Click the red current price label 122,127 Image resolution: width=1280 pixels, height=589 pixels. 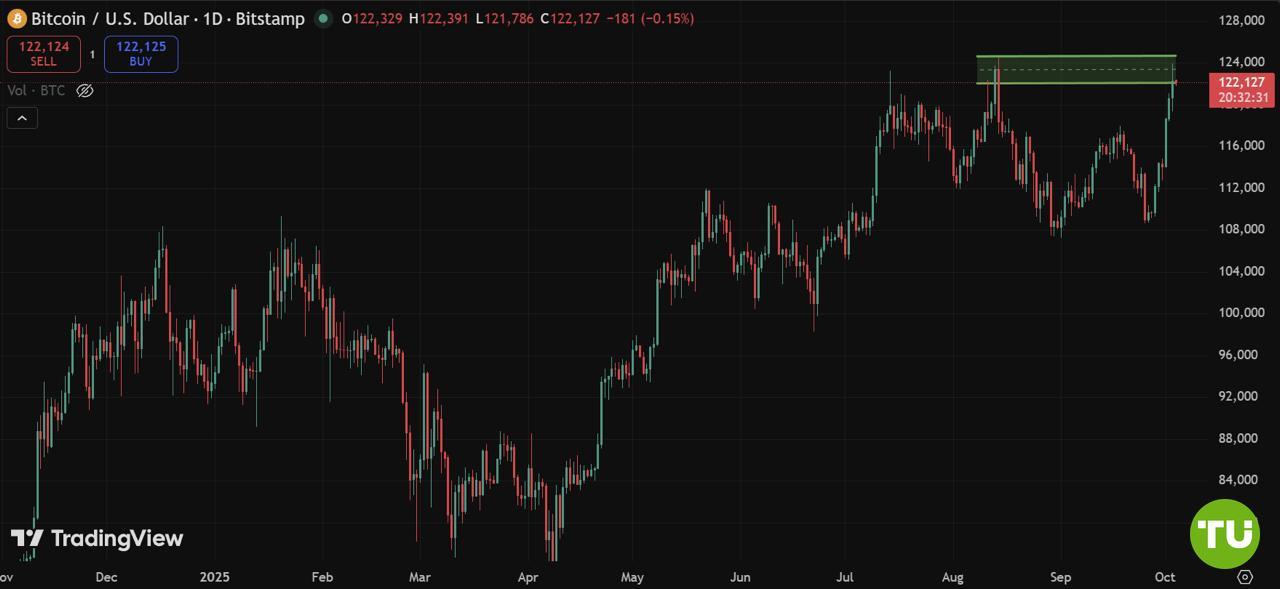(1240, 83)
